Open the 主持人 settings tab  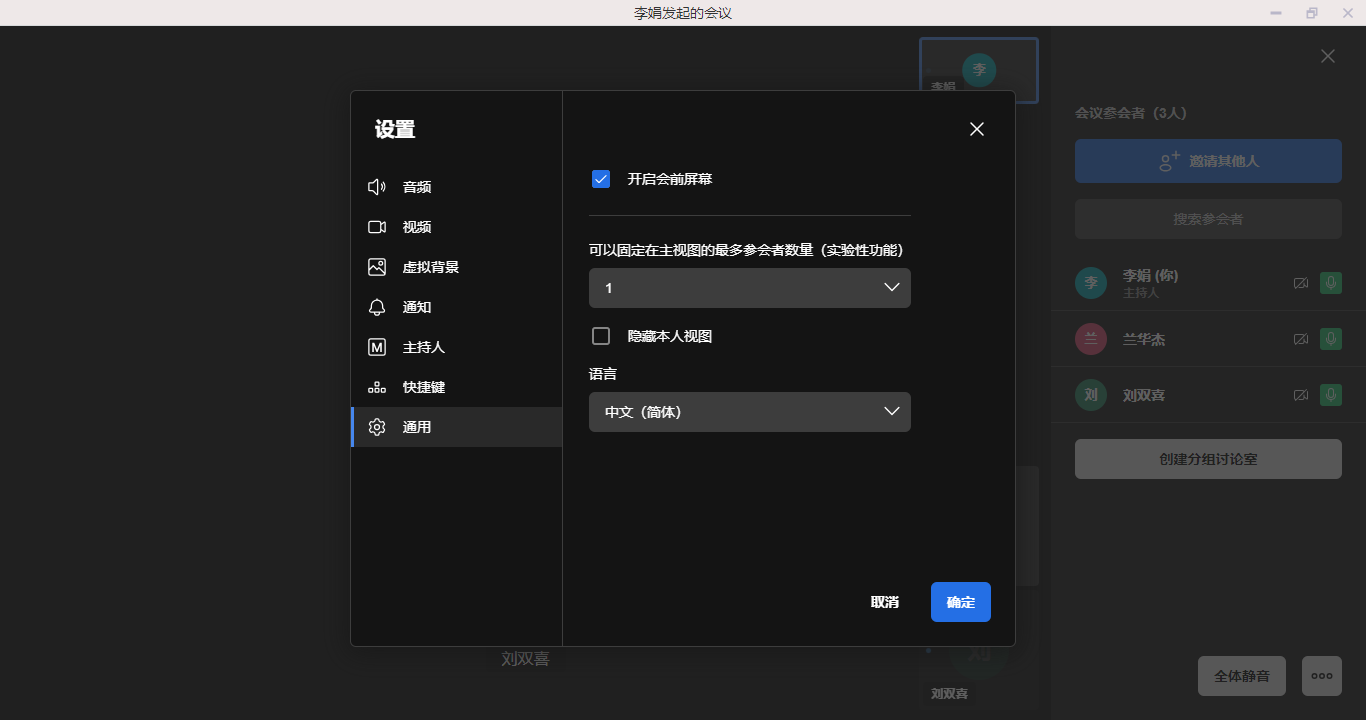[423, 347]
